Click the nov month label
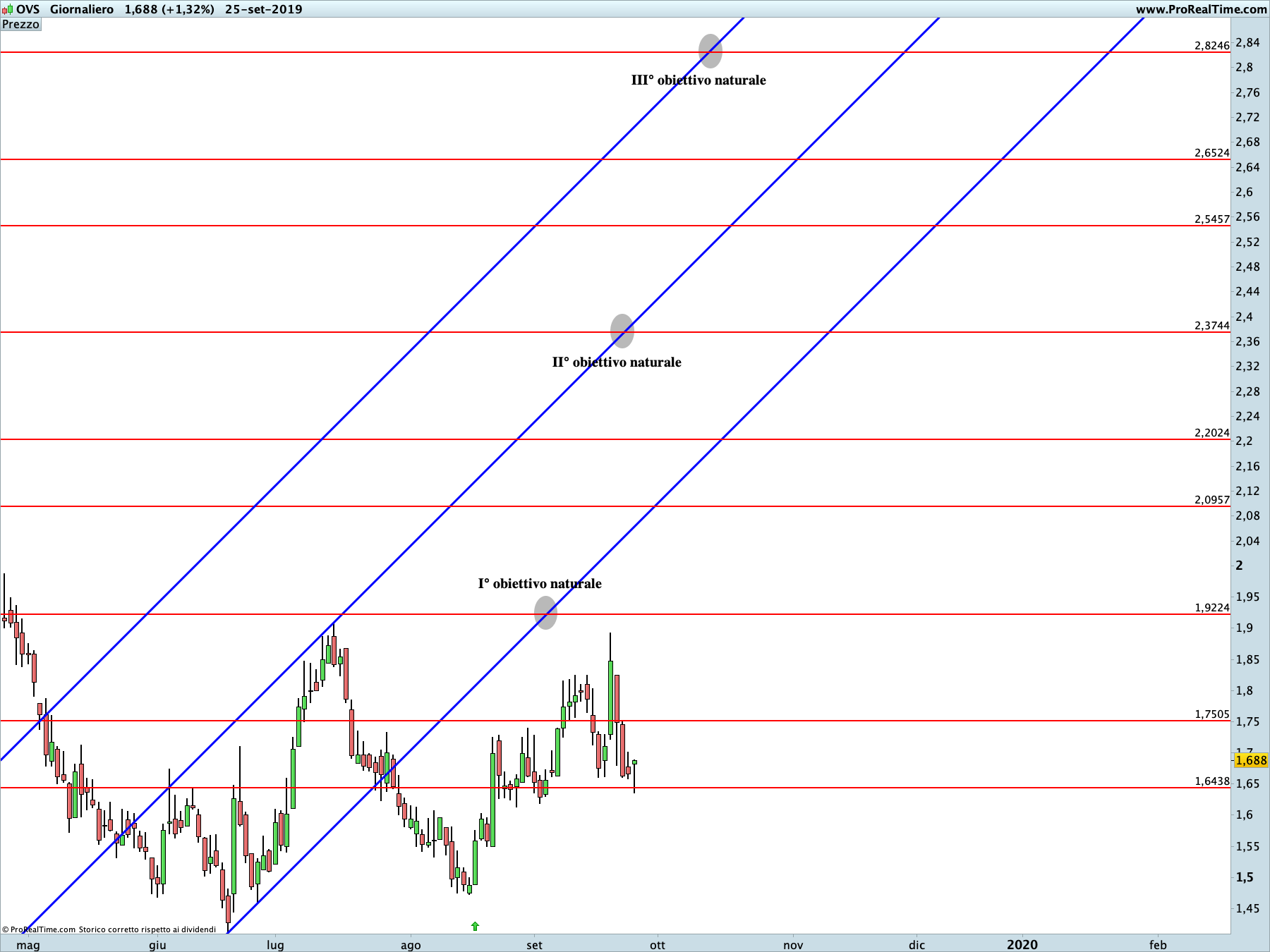 tap(793, 945)
